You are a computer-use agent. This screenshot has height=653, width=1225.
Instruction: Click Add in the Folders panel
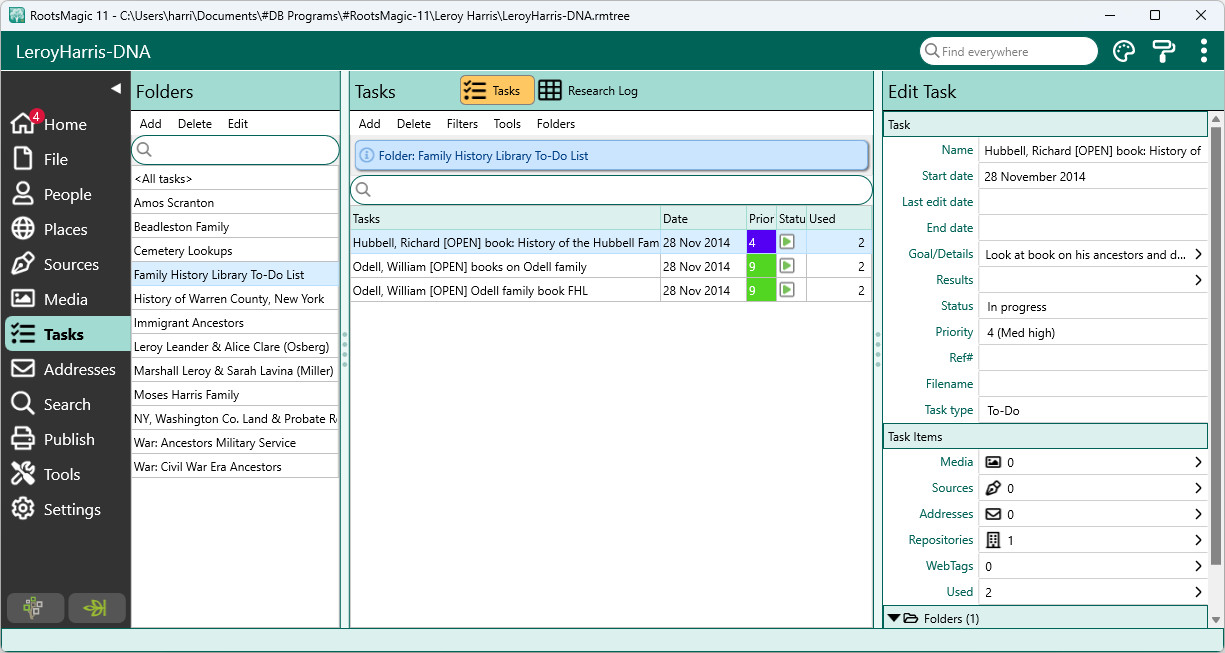click(x=151, y=124)
